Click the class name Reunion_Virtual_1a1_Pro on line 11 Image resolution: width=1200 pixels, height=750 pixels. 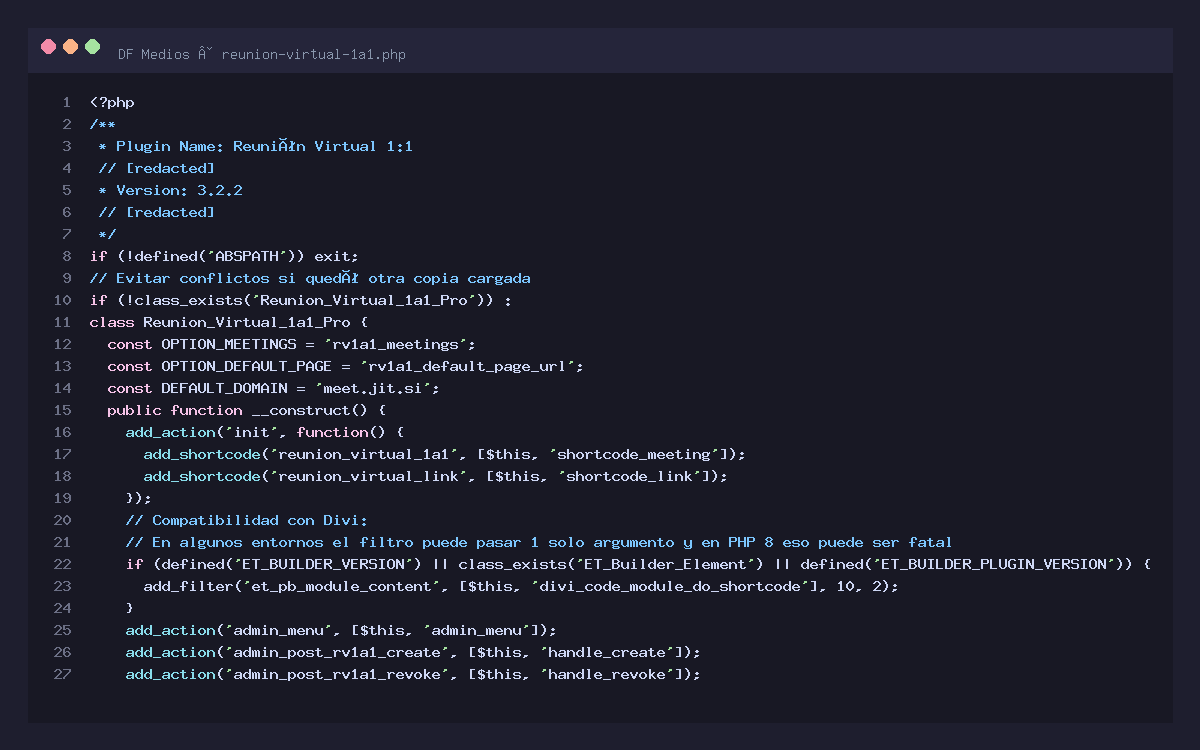246,322
